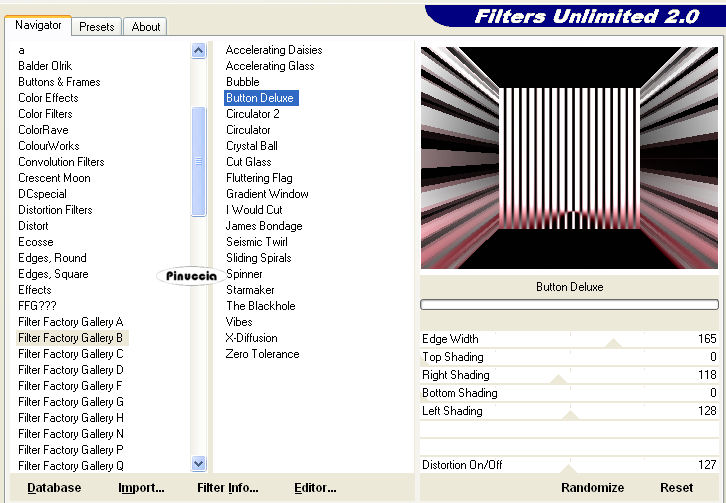Click the Distortion On/Off slider
The image size is (726, 503).
(570, 465)
